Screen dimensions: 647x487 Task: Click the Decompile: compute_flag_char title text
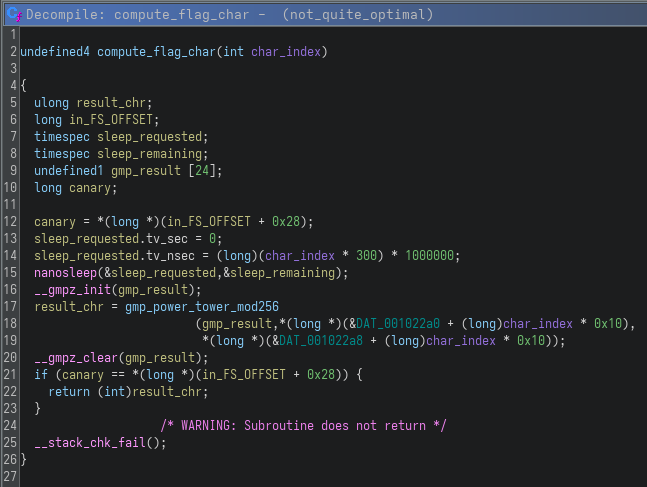click(137, 15)
